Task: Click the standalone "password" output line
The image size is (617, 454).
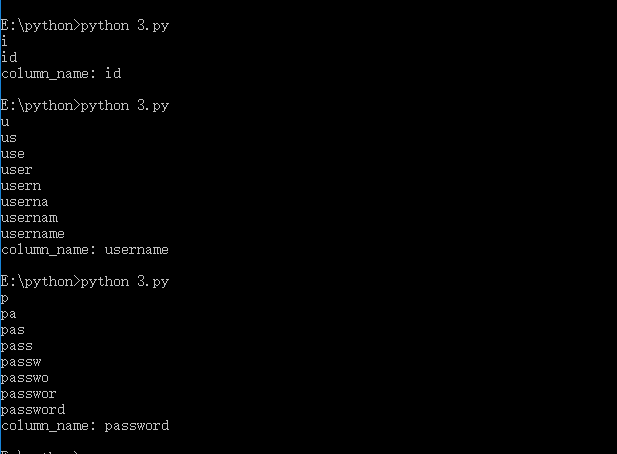Action: click(x=33, y=409)
